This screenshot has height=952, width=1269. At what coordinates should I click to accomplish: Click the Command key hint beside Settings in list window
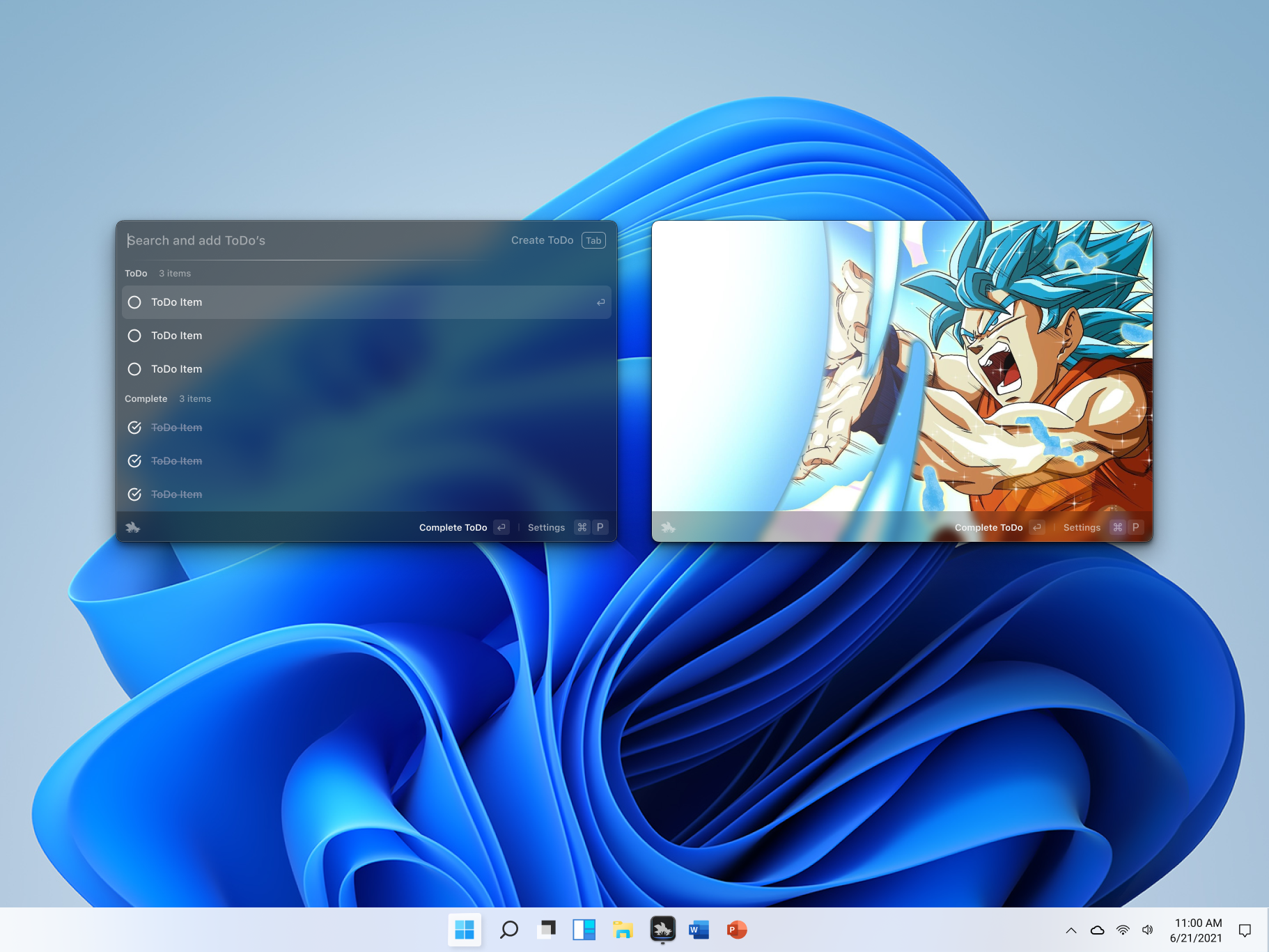[582, 527]
